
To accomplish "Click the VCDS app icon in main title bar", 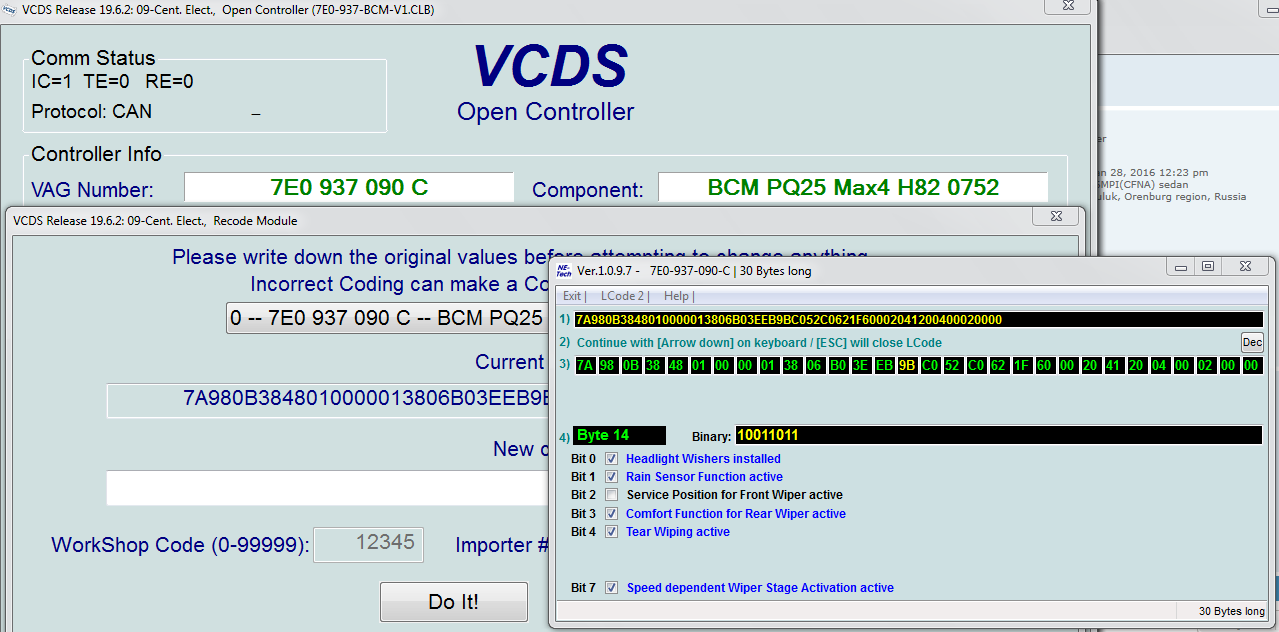I will coord(9,9).
